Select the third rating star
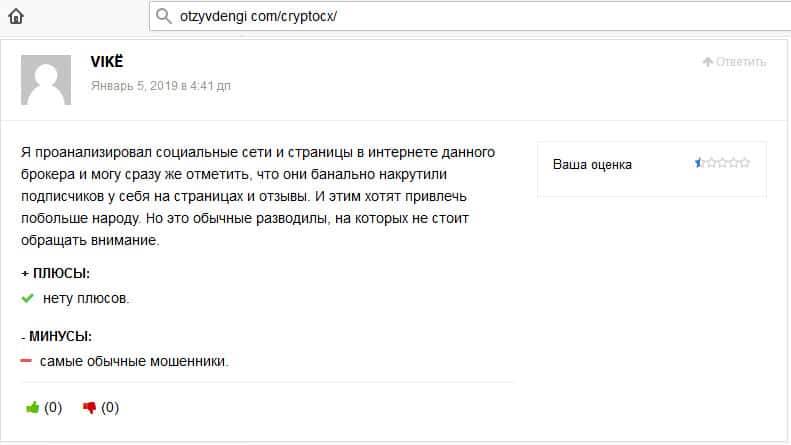 coord(722,163)
